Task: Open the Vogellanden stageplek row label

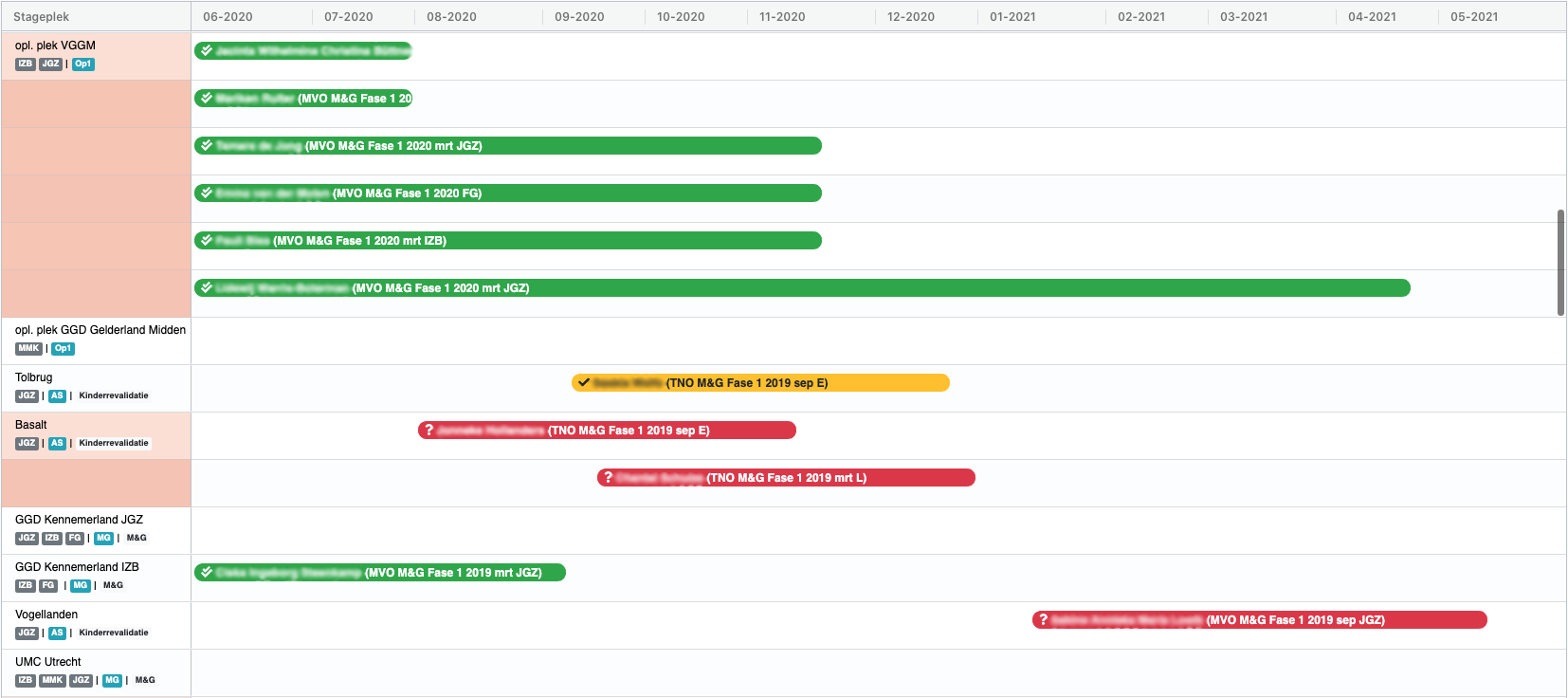Action: tap(46, 615)
